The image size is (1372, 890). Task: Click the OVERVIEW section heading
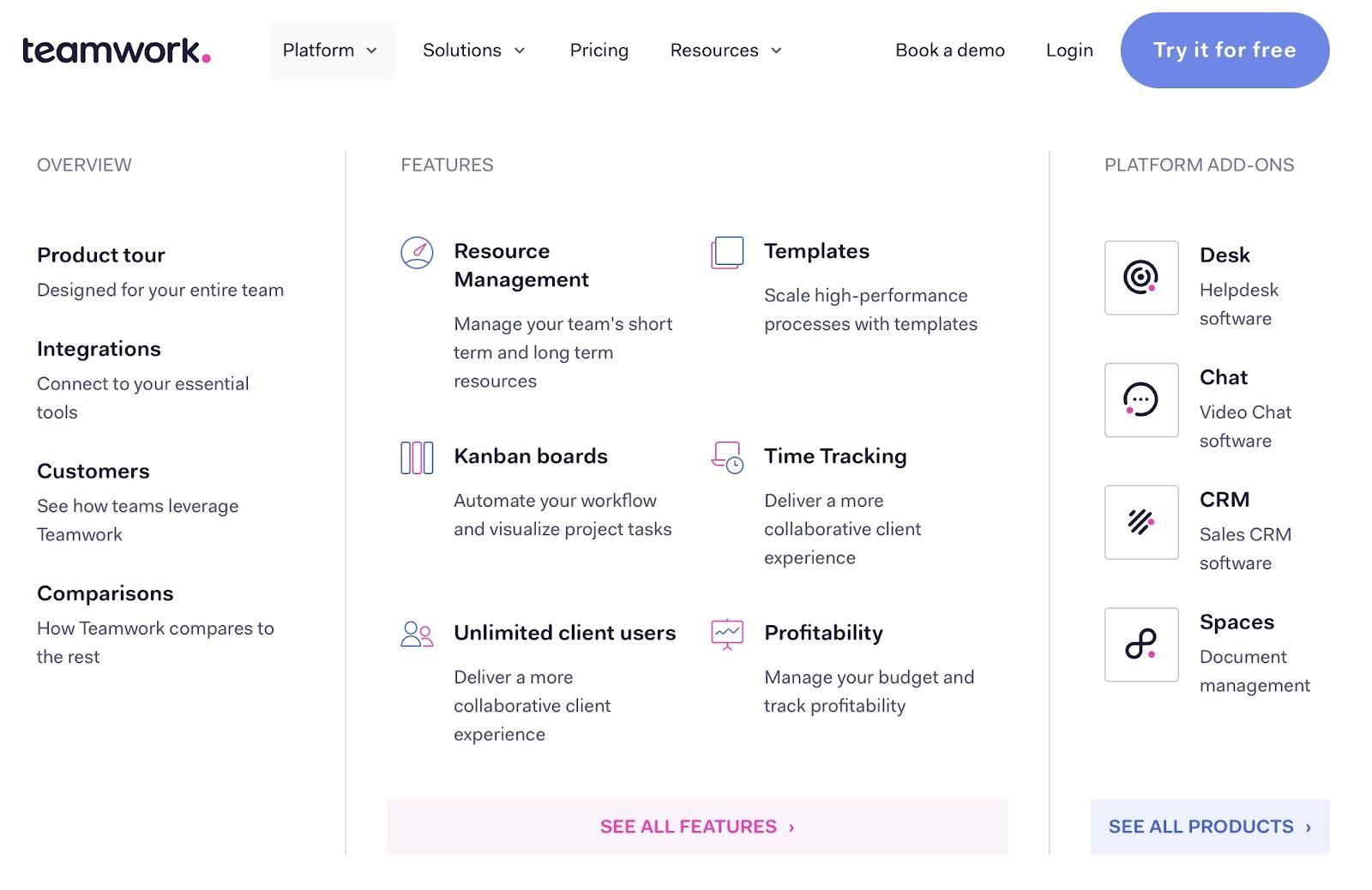click(84, 165)
